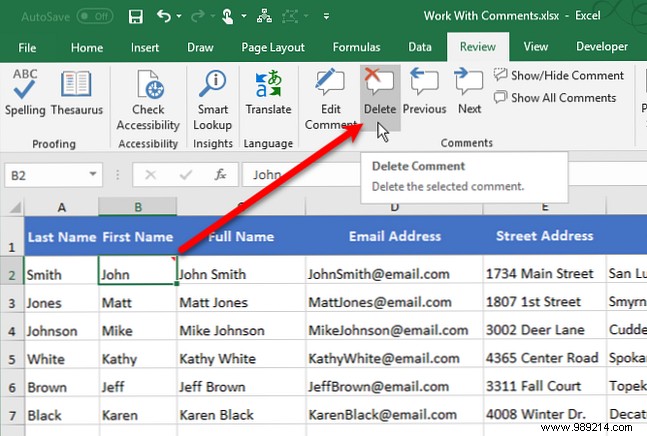This screenshot has height=436, width=647.
Task: Click the Email Address header cell
Action: pos(394,236)
